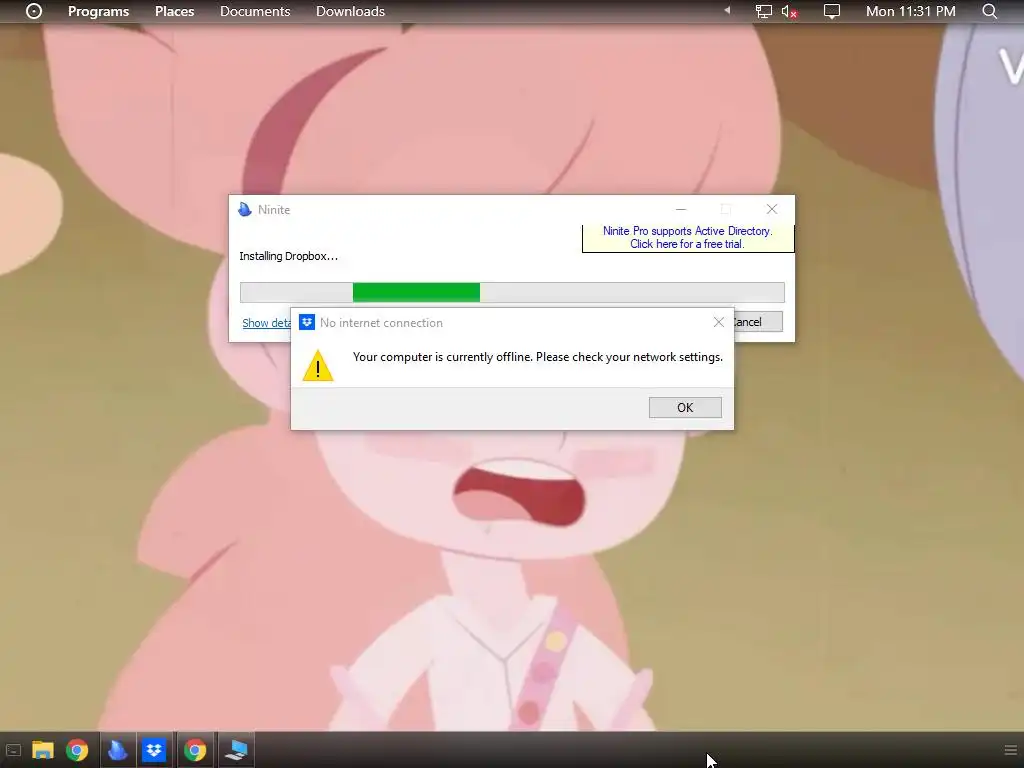Click the Ninite Pro free trial banner
The height and width of the screenshot is (768, 1024).
[688, 238]
